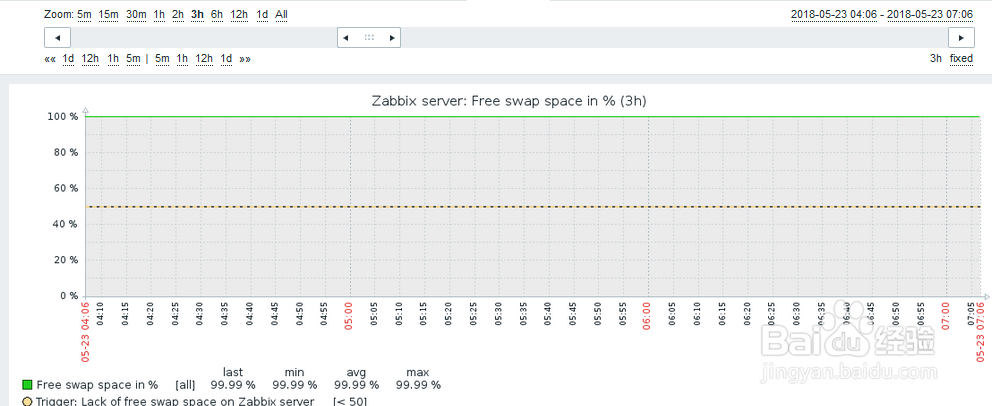Jump back with the «« double-arrow
The height and width of the screenshot is (406, 992).
pos(50,58)
